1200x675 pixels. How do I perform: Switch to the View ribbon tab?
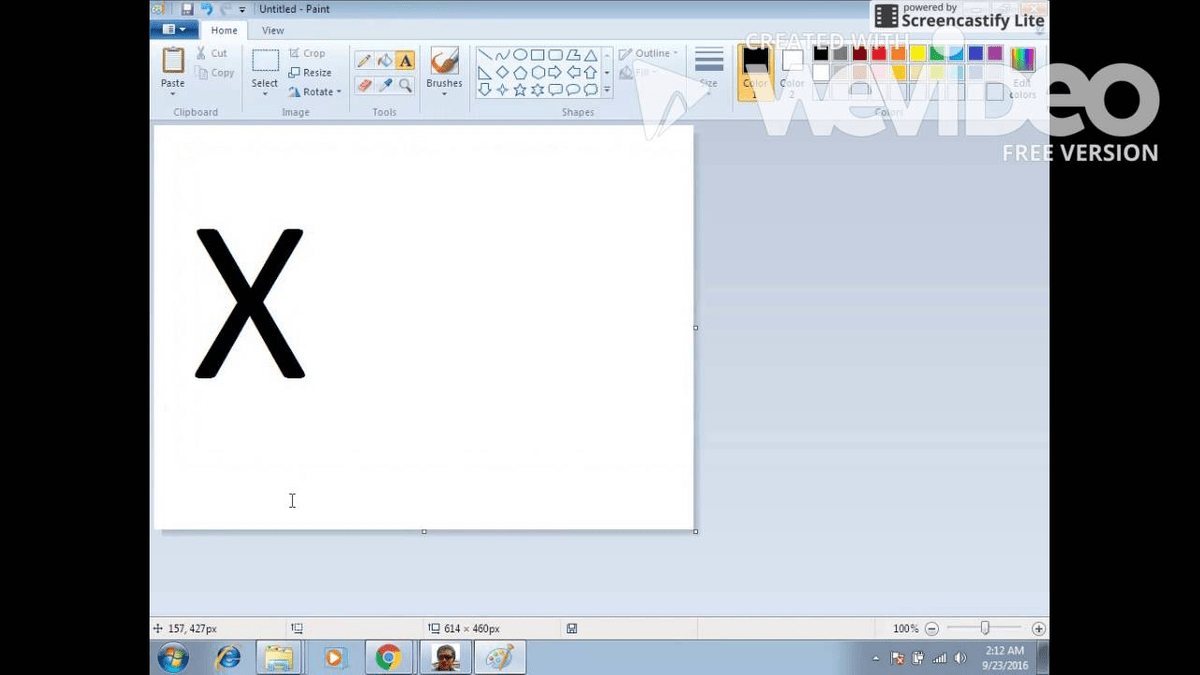tap(273, 30)
